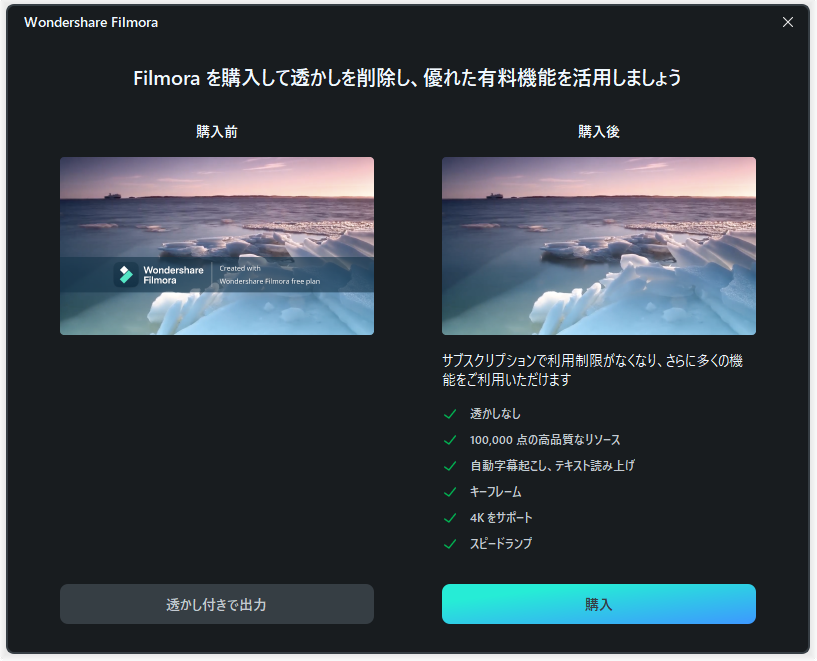817x661 pixels.
Task: Click the Filmora logo in watermark preview
Action: click(x=126, y=275)
